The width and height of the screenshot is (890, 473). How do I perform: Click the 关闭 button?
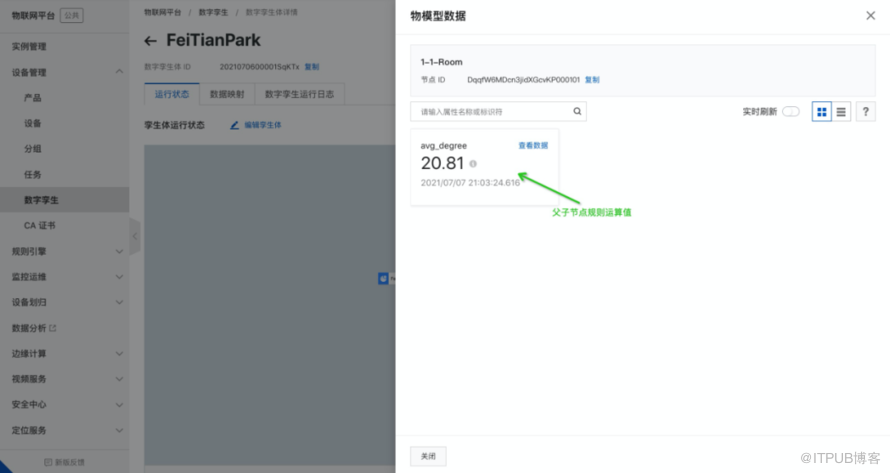(428, 456)
